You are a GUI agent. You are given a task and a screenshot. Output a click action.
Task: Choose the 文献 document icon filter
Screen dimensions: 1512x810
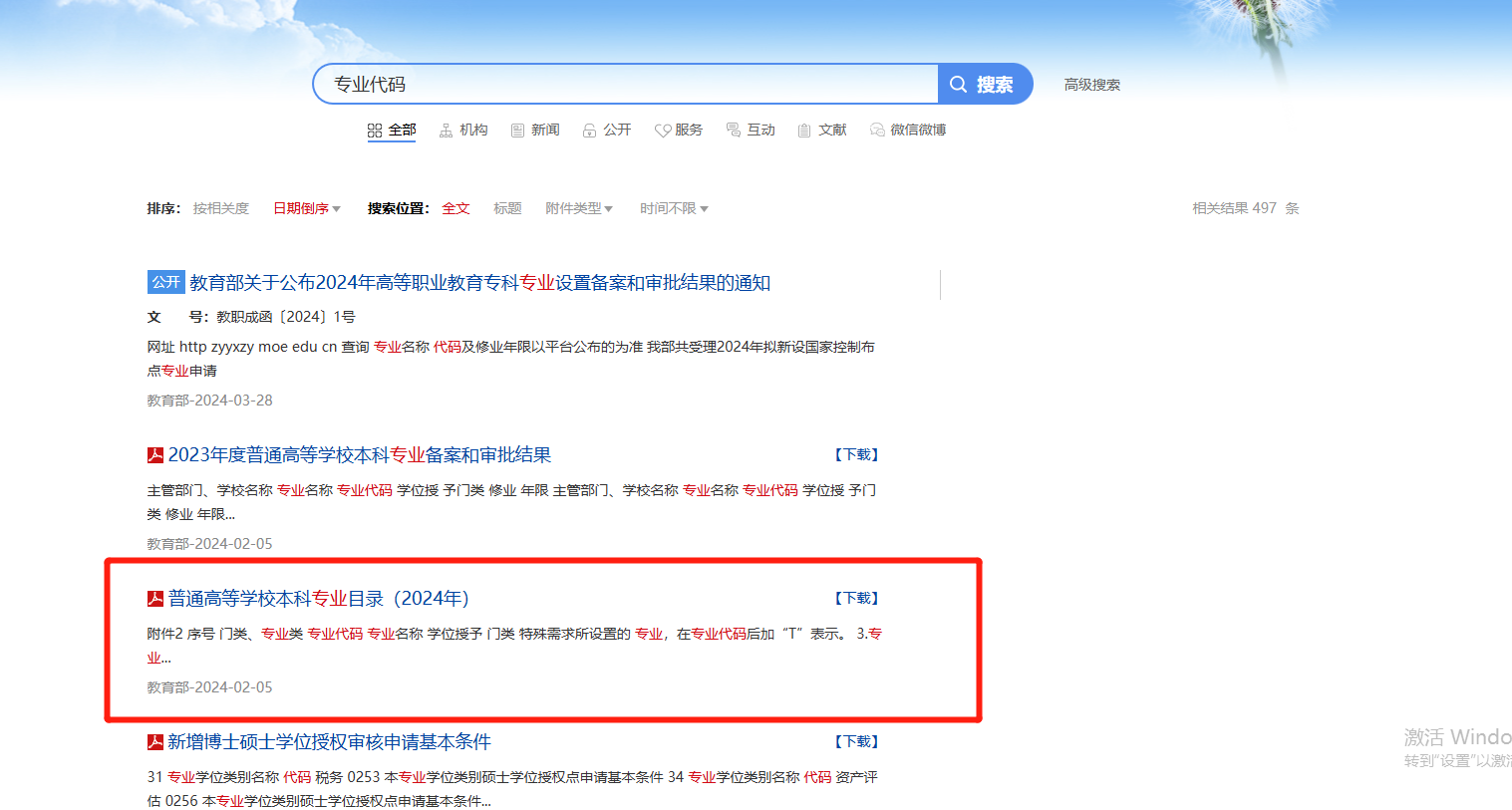tap(822, 131)
